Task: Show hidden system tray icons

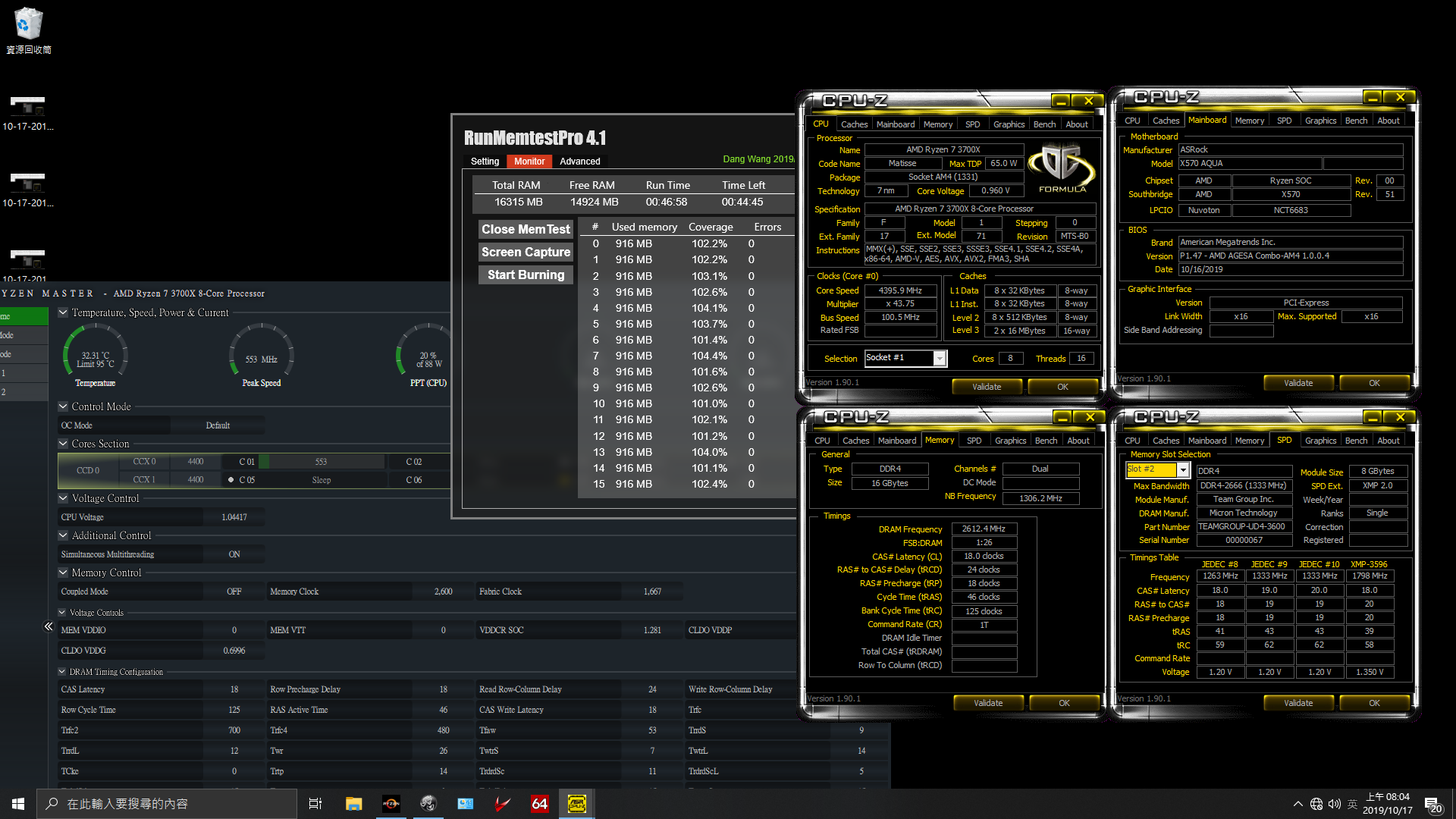Action: pyautogui.click(x=1298, y=804)
